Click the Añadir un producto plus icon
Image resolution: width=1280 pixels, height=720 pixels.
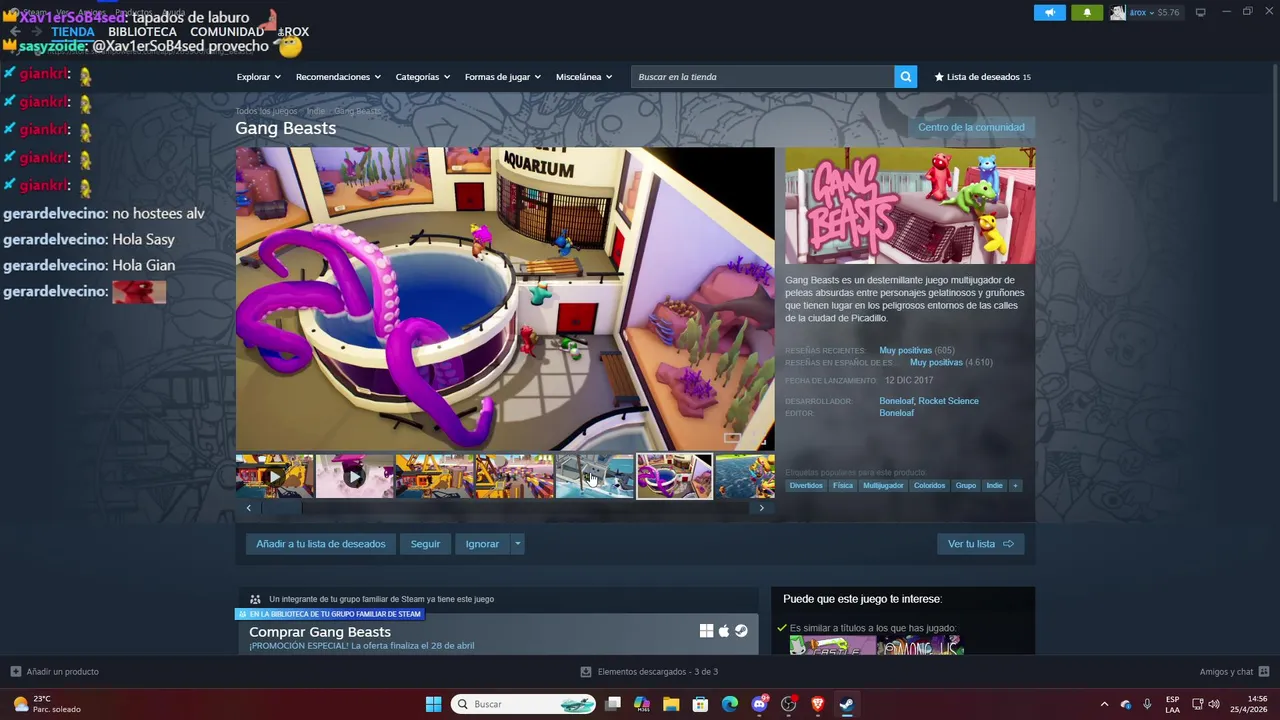coord(15,672)
